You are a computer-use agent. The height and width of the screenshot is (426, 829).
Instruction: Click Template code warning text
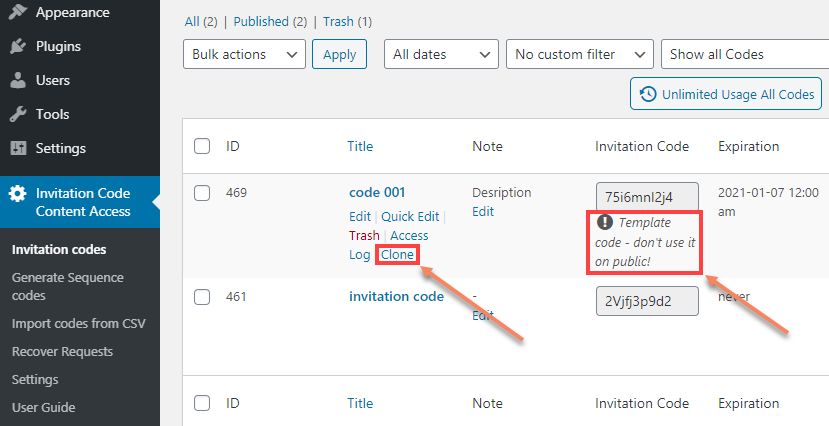tap(646, 242)
